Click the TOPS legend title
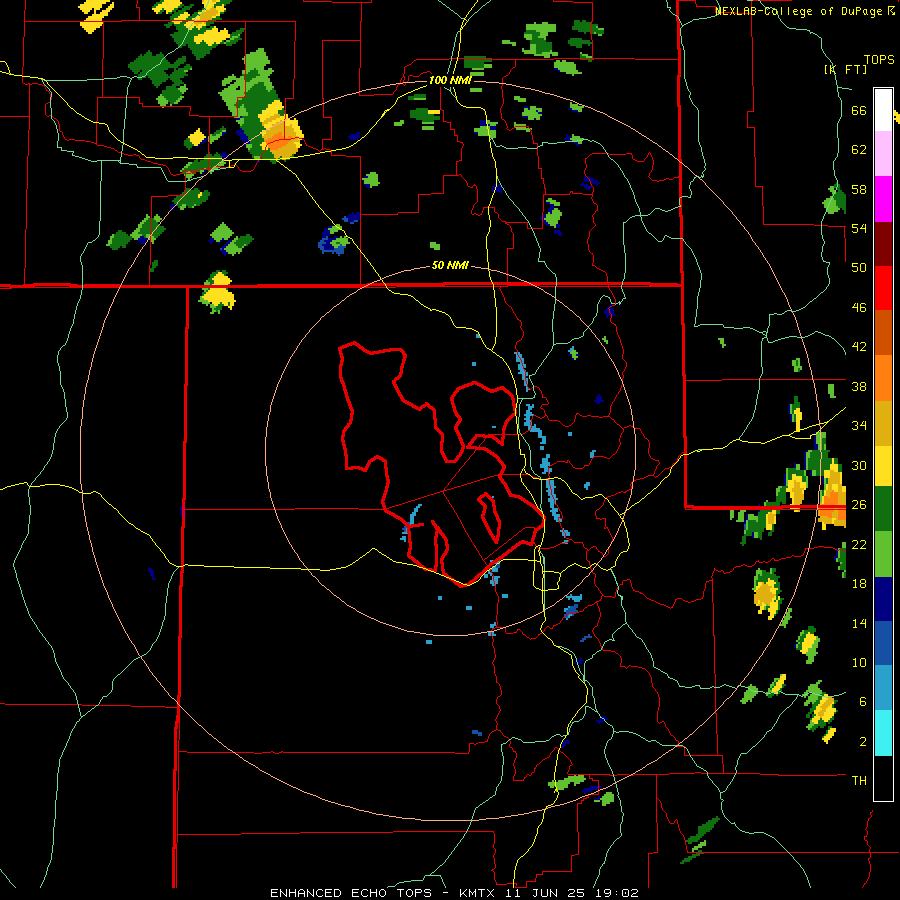 coord(879,60)
